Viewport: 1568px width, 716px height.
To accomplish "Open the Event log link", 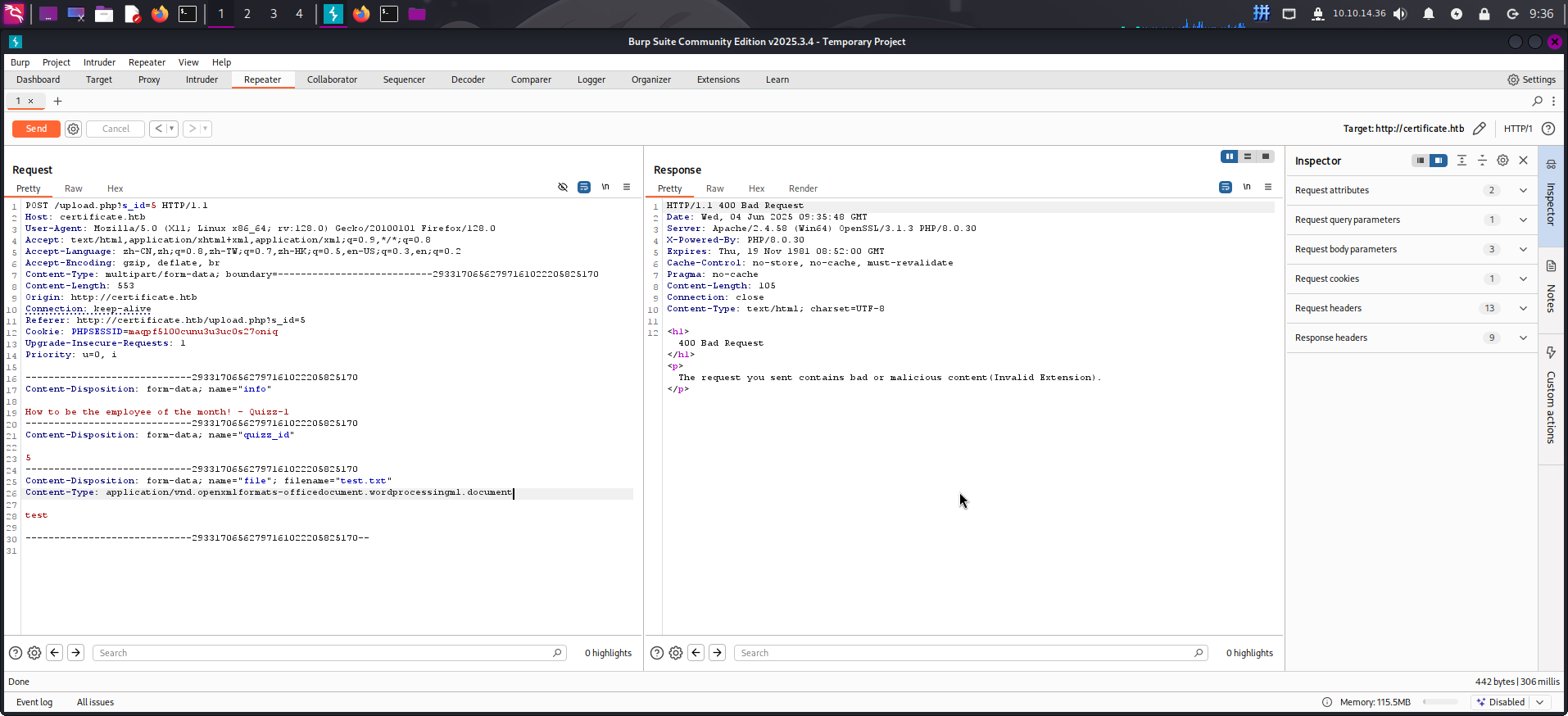I will [34, 702].
